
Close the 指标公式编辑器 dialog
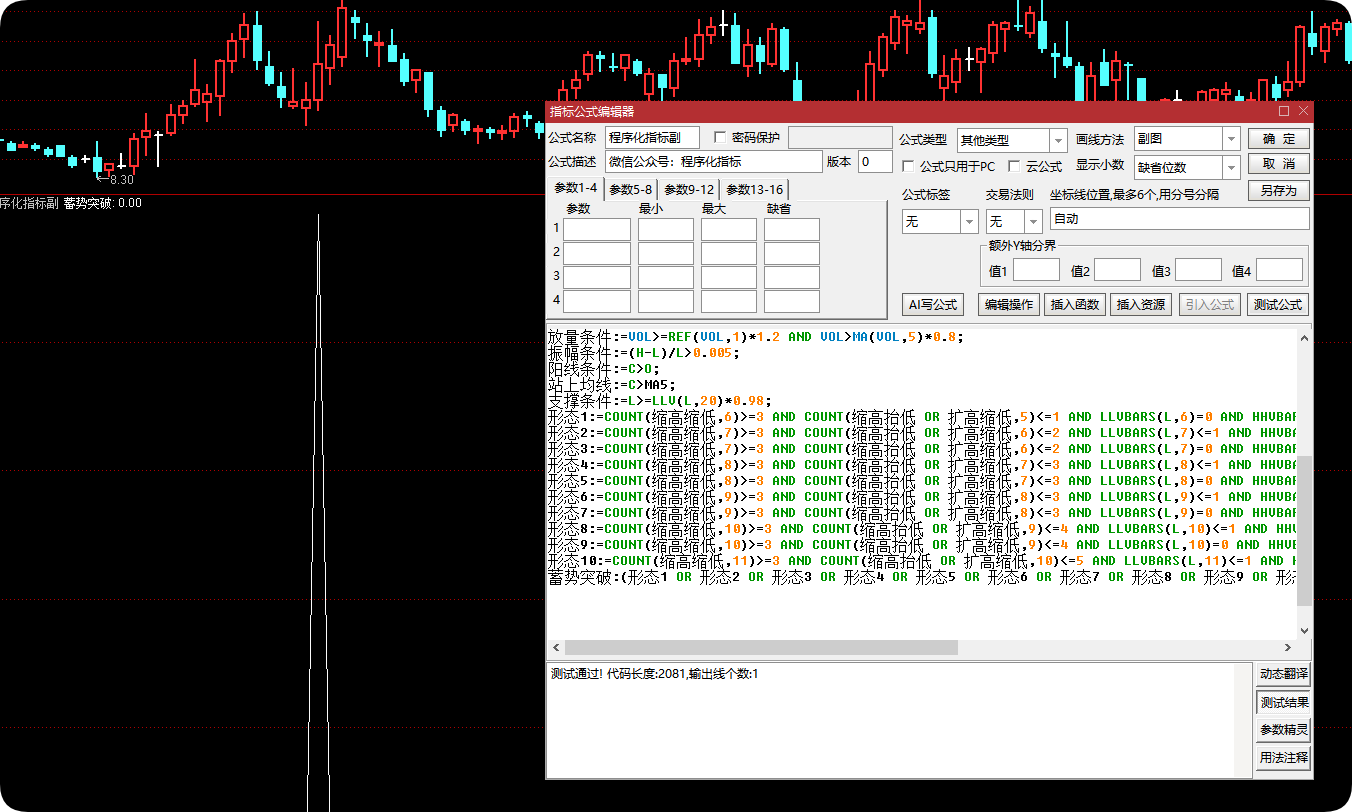1303,111
